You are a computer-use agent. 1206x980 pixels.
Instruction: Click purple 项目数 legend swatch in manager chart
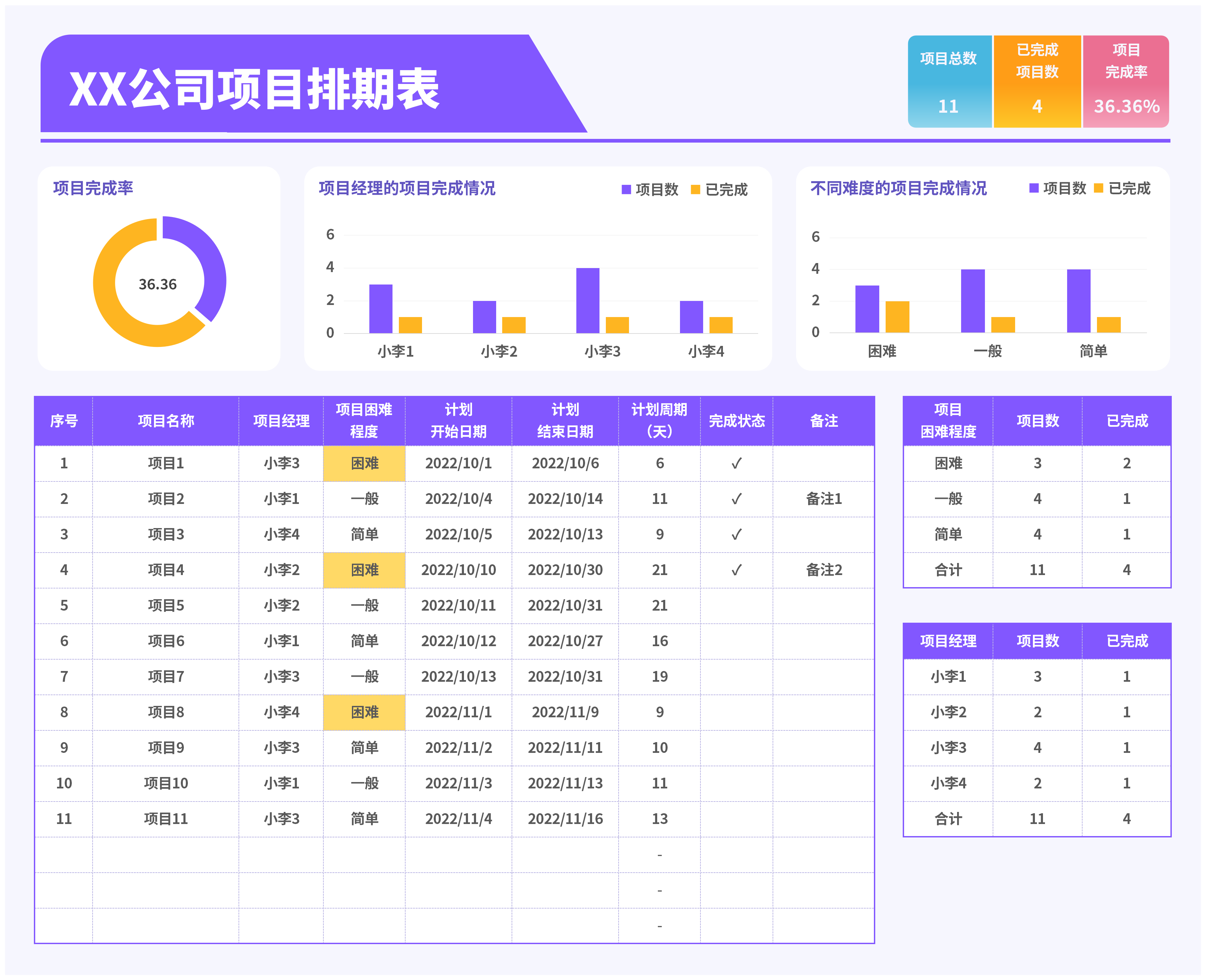[x=626, y=190]
